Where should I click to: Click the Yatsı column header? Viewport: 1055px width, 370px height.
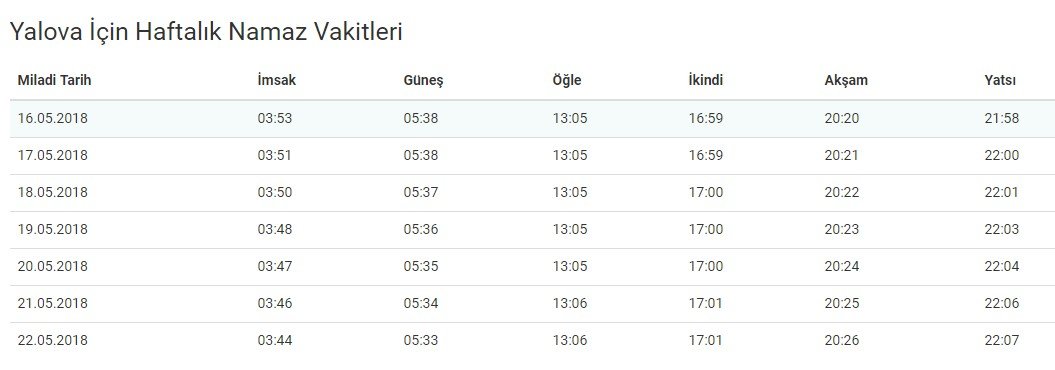(1000, 80)
